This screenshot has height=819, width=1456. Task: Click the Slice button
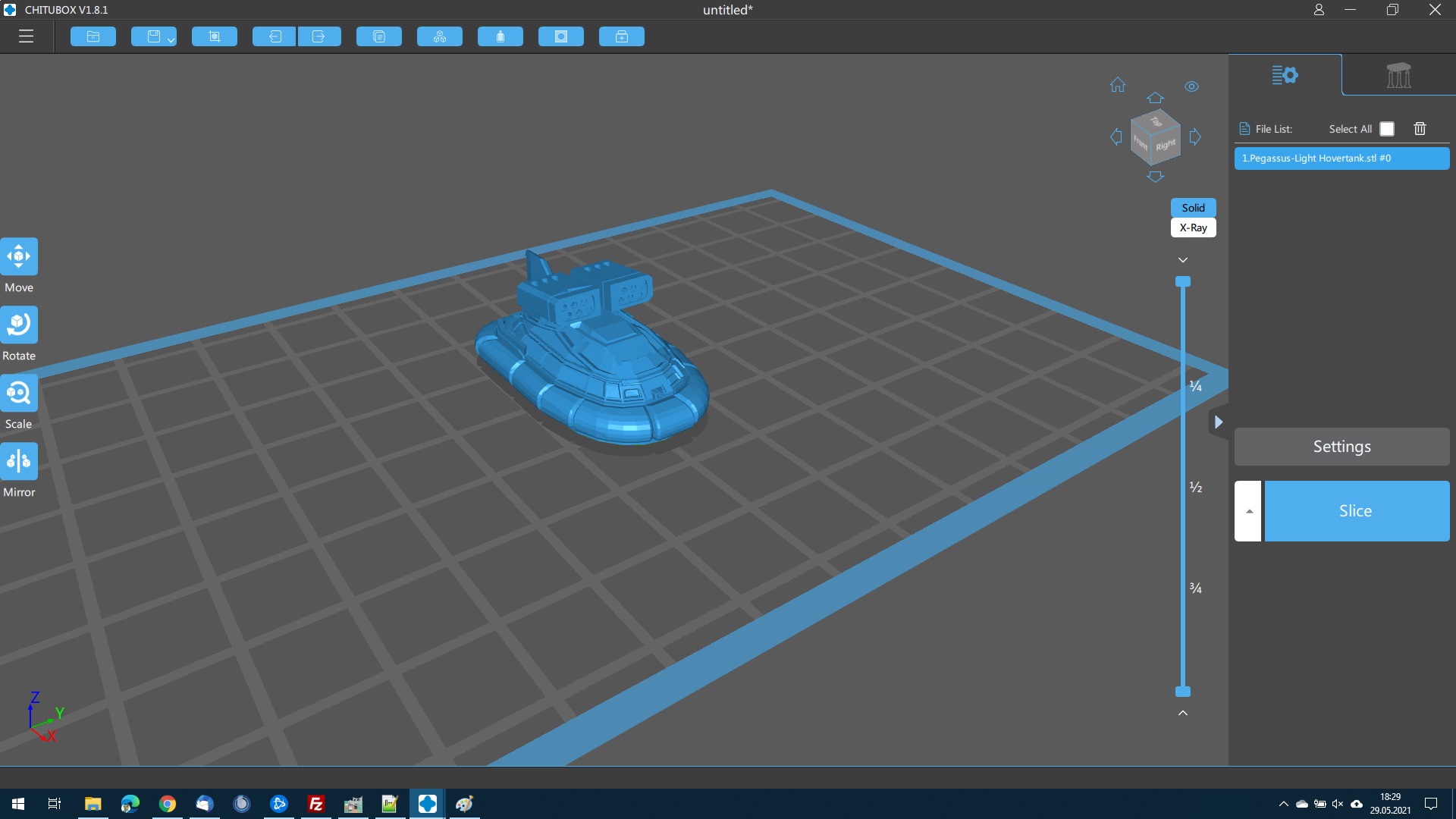[1356, 511]
